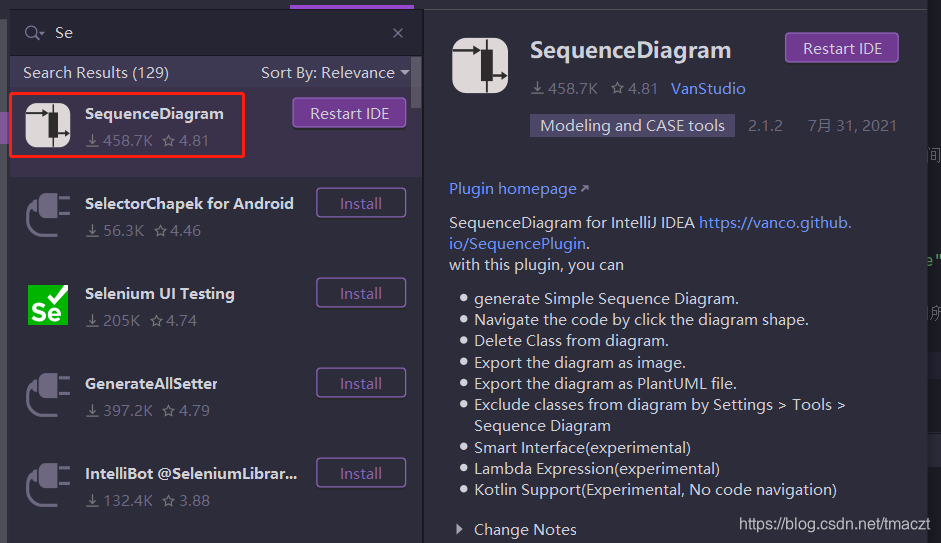Open the VanStudio vendor link
The width and height of the screenshot is (941, 543).
tap(708, 88)
